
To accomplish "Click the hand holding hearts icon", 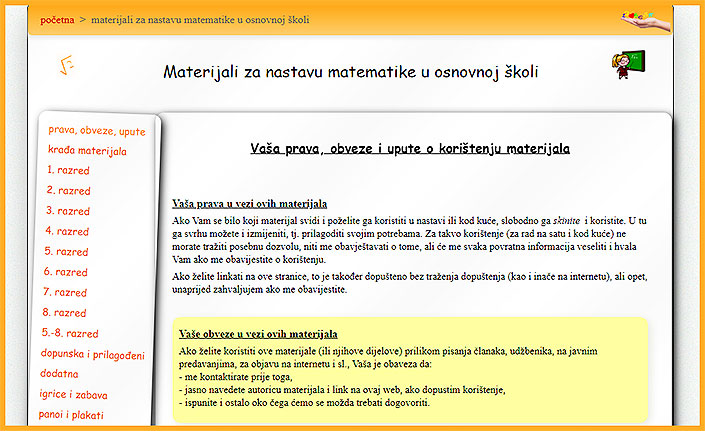I will click(x=646, y=21).
